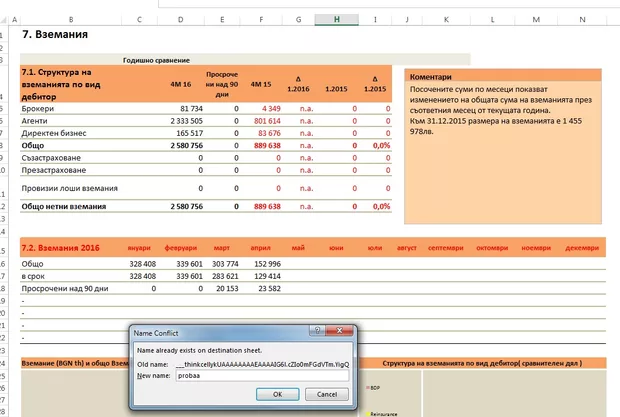620x417 pixels.
Task: Select the 23 582 overdue value cell
Action: [x=264, y=287]
